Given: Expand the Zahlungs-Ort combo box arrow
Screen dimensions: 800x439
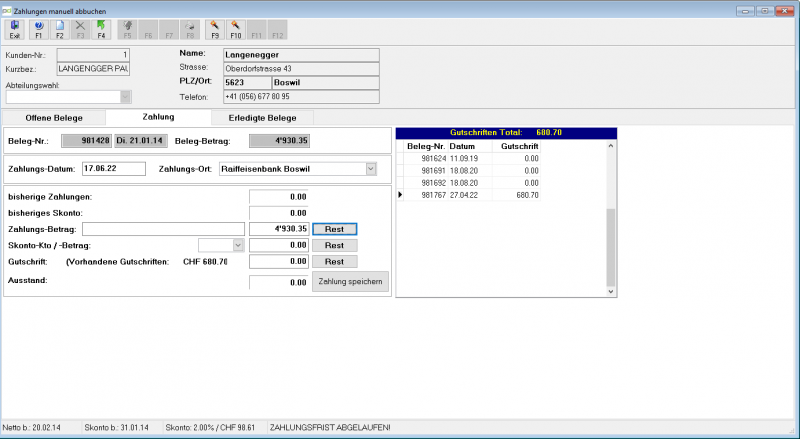Looking at the screenshot, I should click(371, 169).
